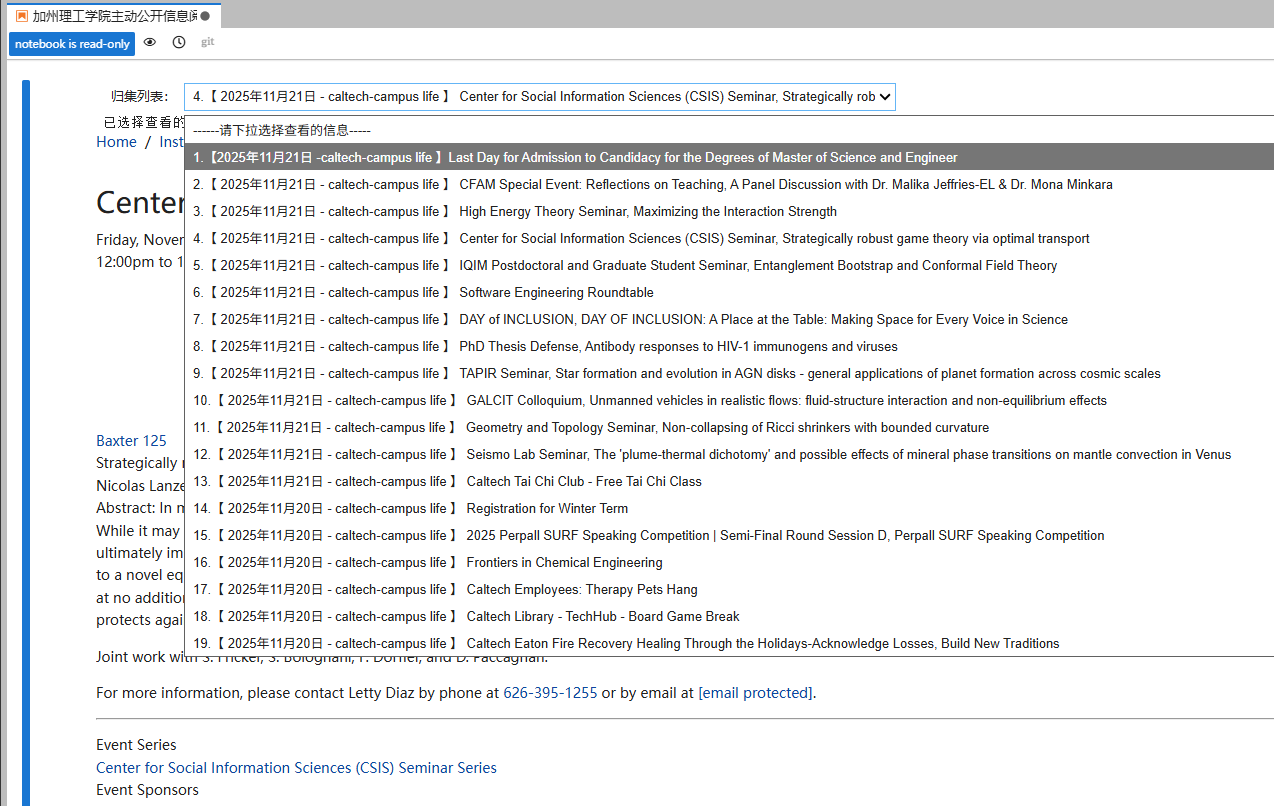
Task: Open the Home breadcrumb link
Action: tap(116, 142)
